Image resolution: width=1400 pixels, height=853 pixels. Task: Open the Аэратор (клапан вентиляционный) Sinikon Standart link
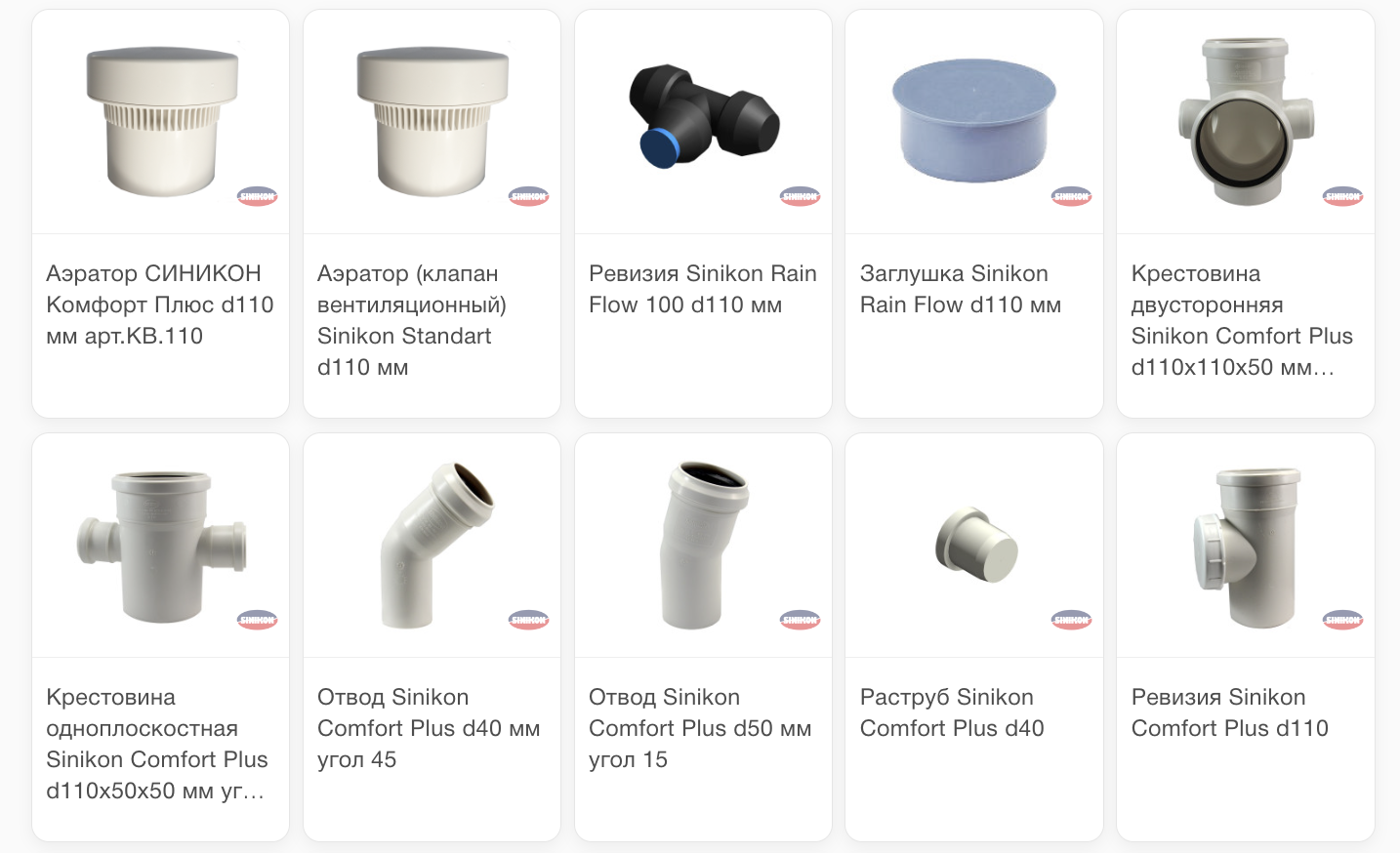[412, 320]
